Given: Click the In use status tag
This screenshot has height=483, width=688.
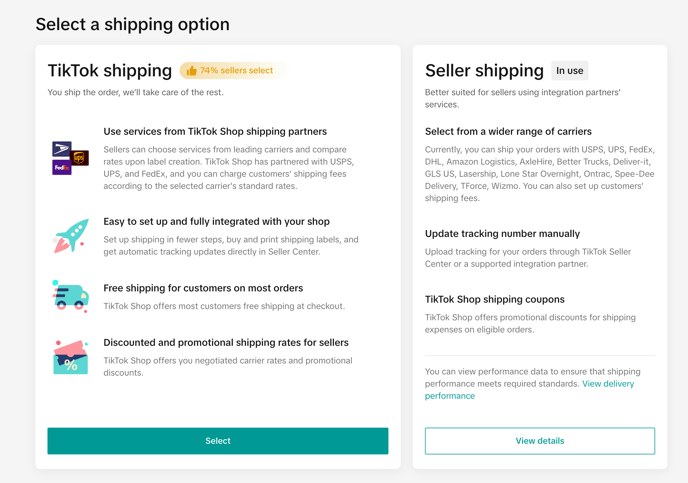Looking at the screenshot, I should tap(570, 71).
